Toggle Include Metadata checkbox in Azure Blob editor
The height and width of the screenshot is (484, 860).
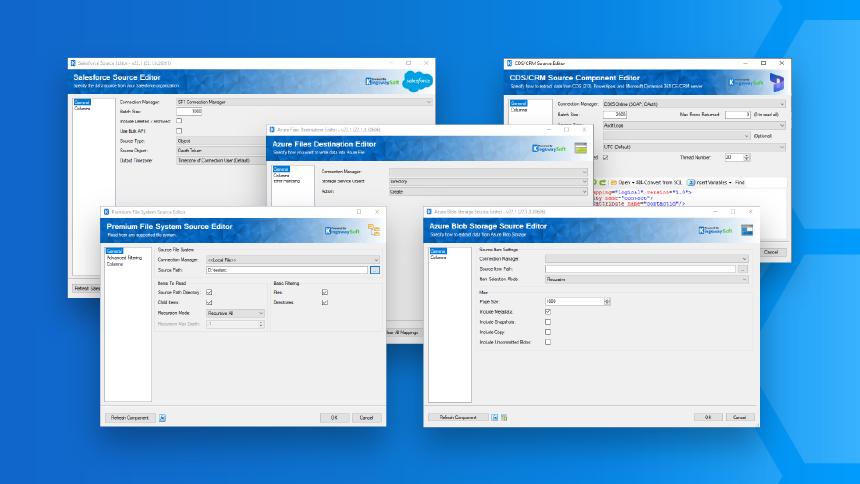tap(548, 312)
